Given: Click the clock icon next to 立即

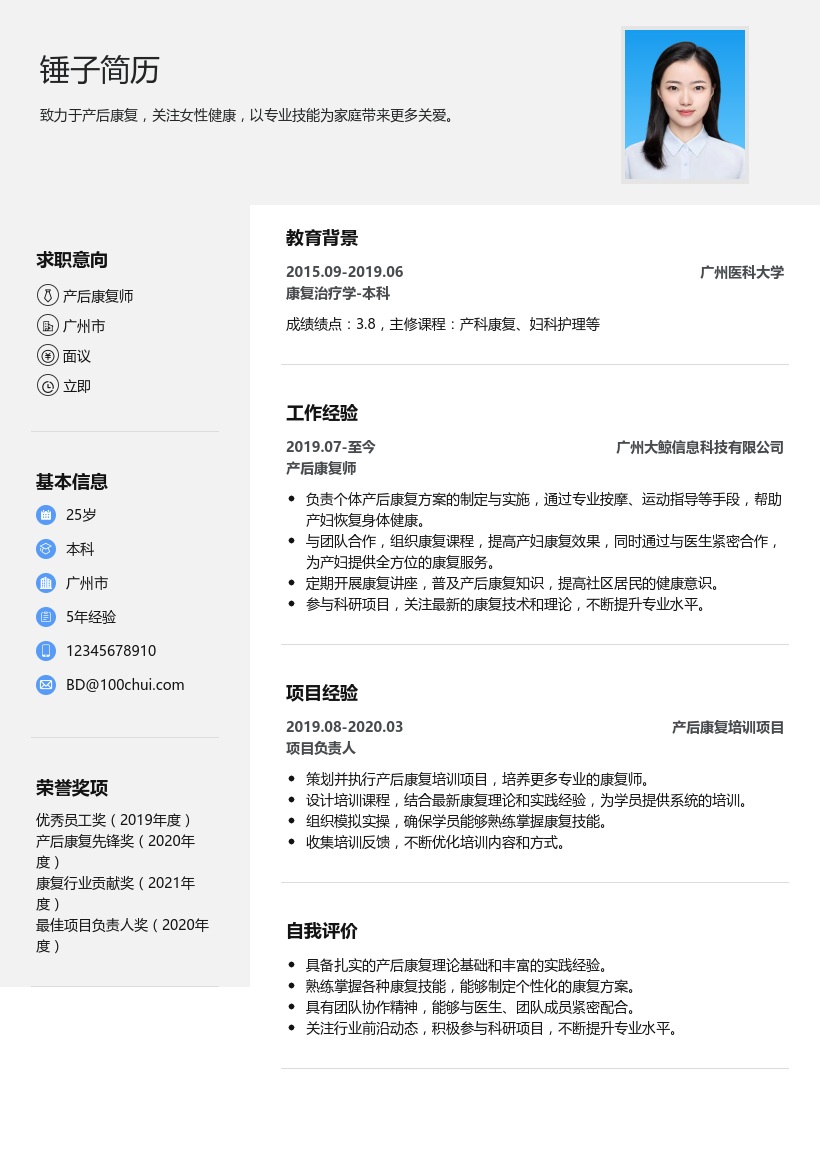Looking at the screenshot, I should pos(47,385).
